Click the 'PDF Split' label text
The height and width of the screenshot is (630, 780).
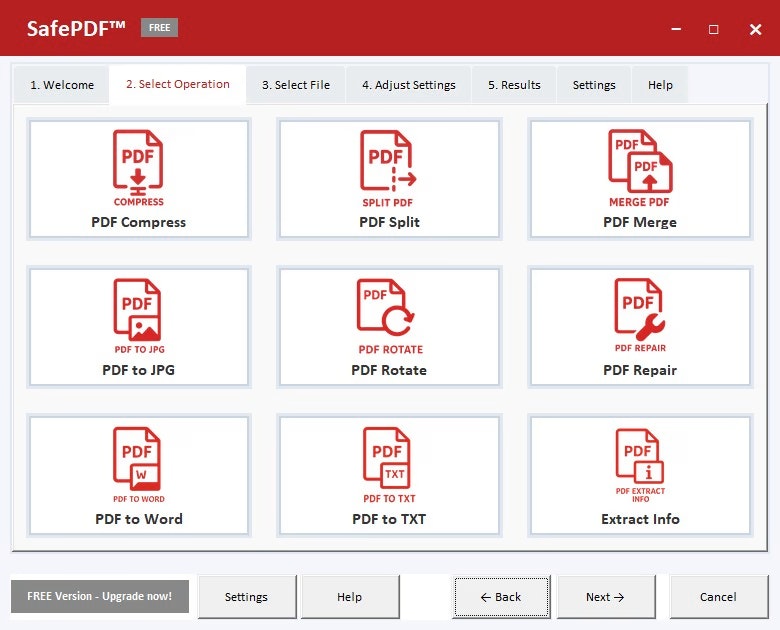pyautogui.click(x=389, y=222)
